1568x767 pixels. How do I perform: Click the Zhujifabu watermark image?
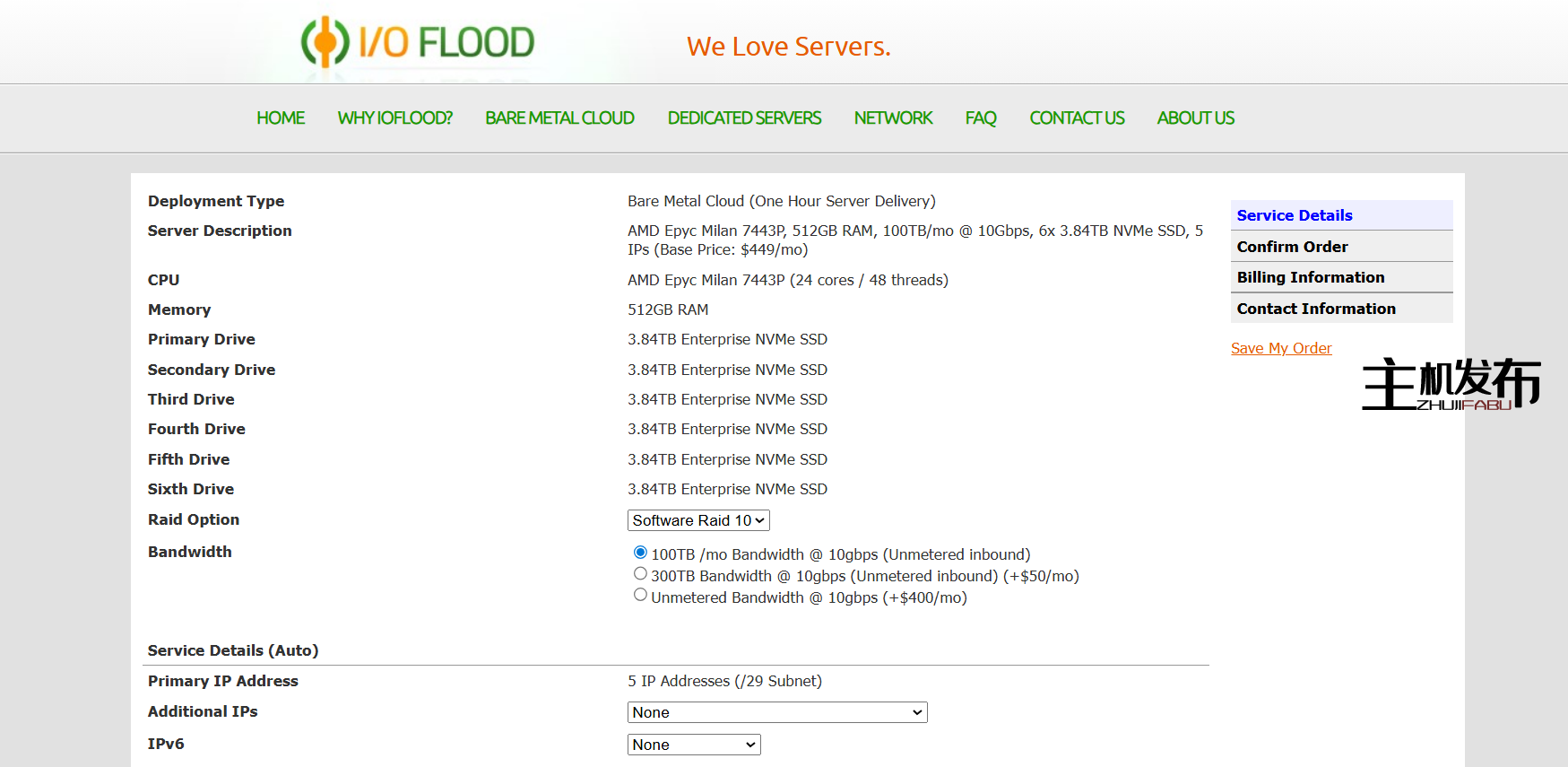click(1451, 384)
